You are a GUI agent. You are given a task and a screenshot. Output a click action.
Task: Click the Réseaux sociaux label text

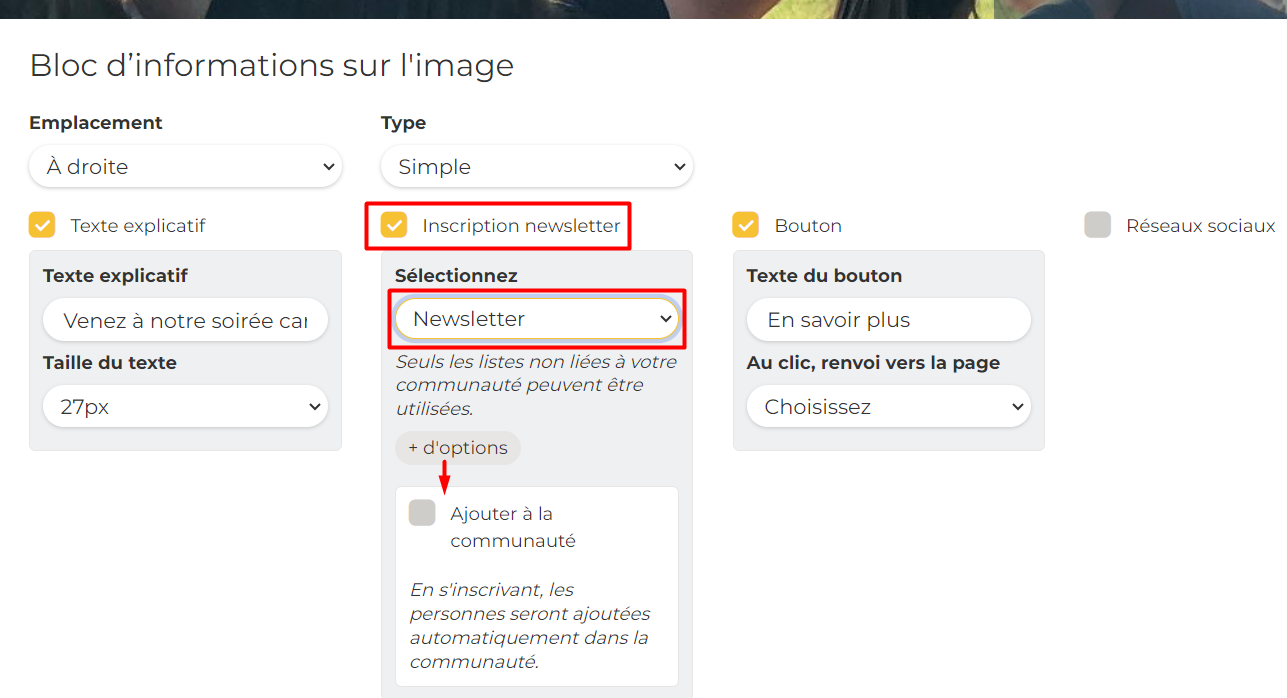pyautogui.click(x=1200, y=226)
